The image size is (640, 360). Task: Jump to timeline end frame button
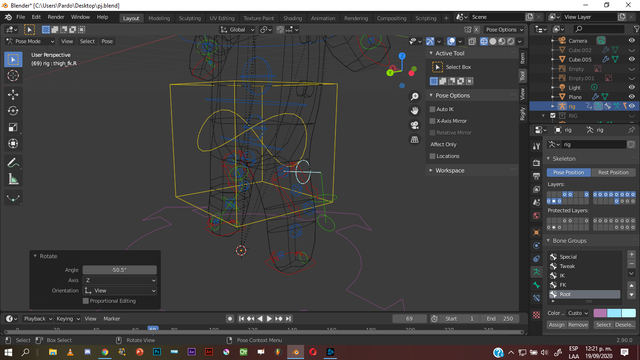288,319
